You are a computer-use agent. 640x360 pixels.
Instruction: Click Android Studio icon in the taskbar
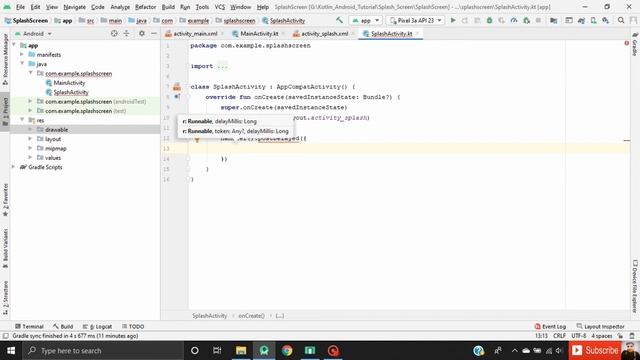264,350
